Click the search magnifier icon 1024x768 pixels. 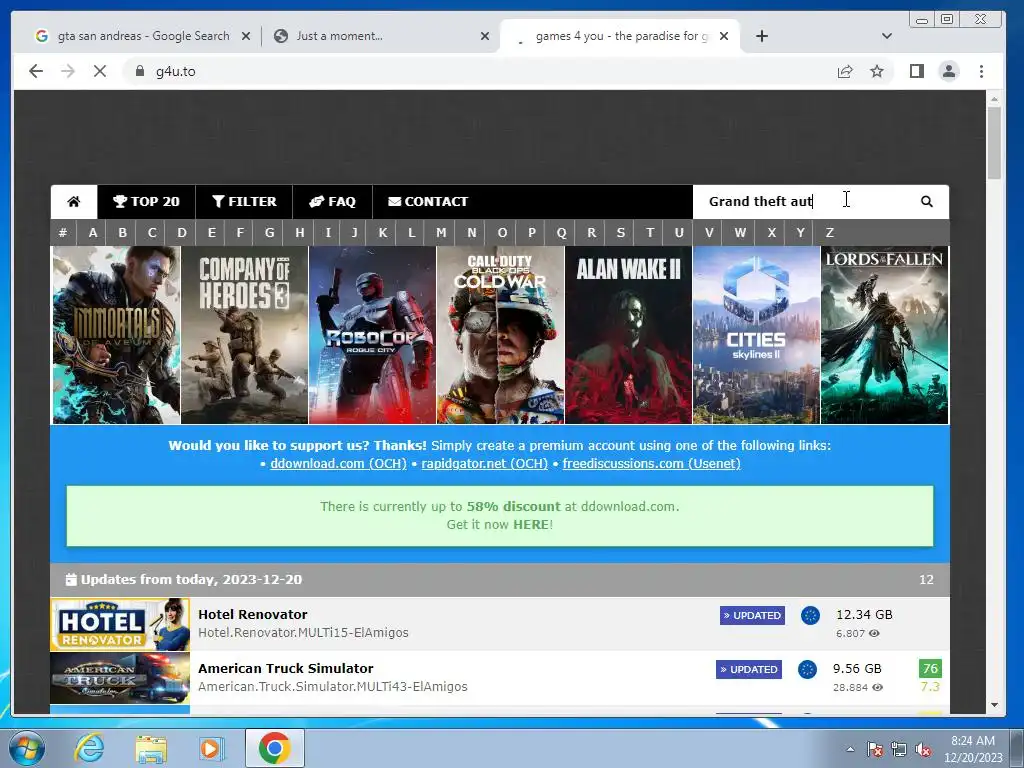pos(927,202)
